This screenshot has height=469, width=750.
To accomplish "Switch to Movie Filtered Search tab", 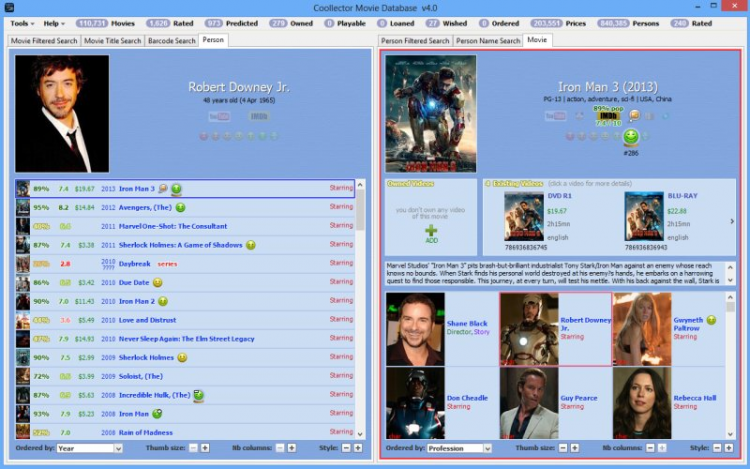I will click(x=44, y=41).
